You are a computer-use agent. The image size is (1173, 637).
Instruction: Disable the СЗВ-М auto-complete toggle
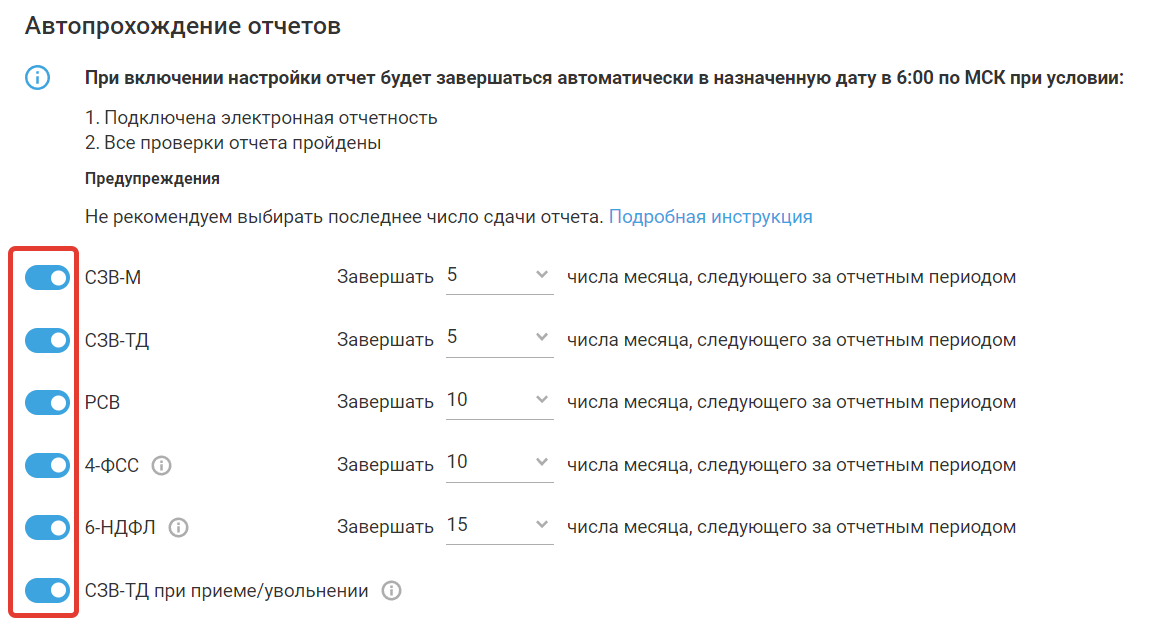click(x=47, y=278)
